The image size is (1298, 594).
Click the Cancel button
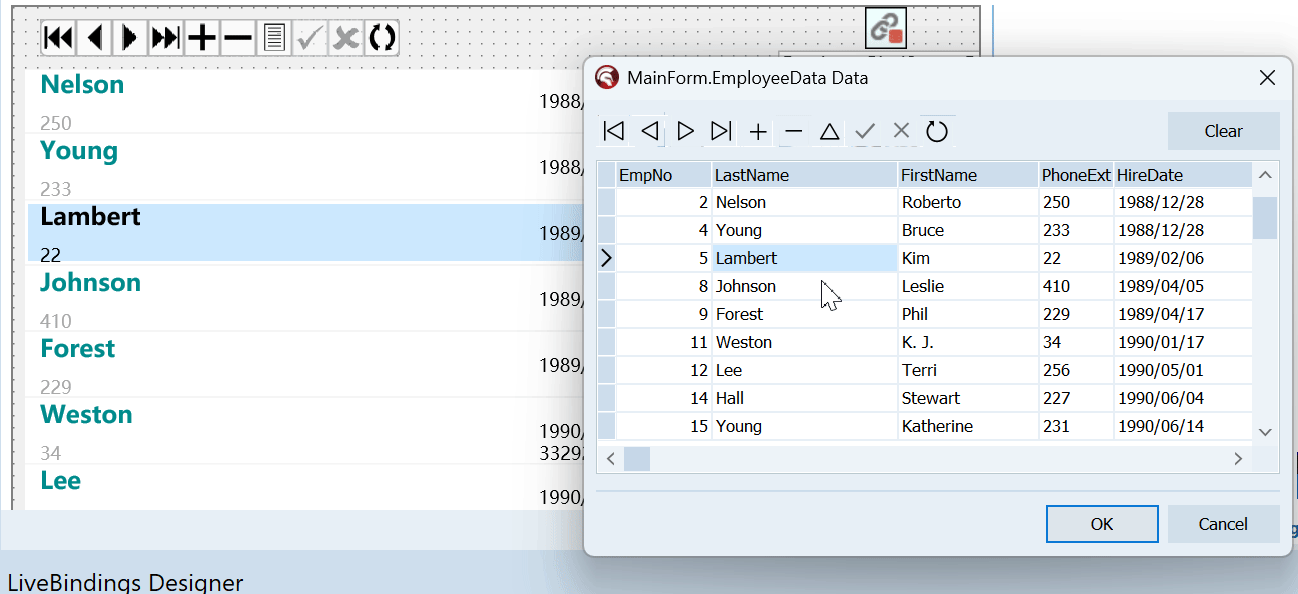coord(1223,524)
